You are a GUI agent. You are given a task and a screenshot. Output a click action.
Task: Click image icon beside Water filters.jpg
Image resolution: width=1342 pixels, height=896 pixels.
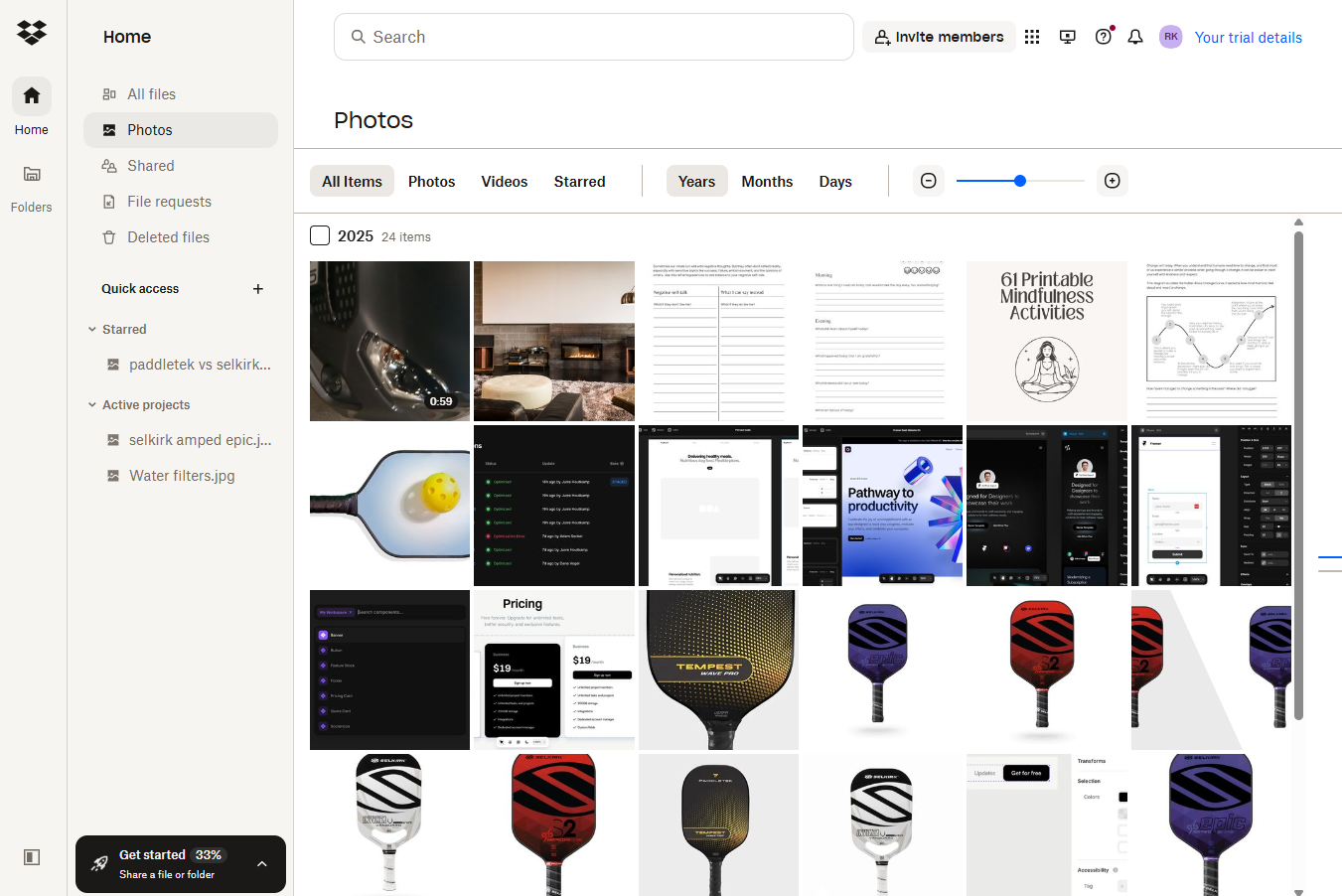pyautogui.click(x=113, y=476)
